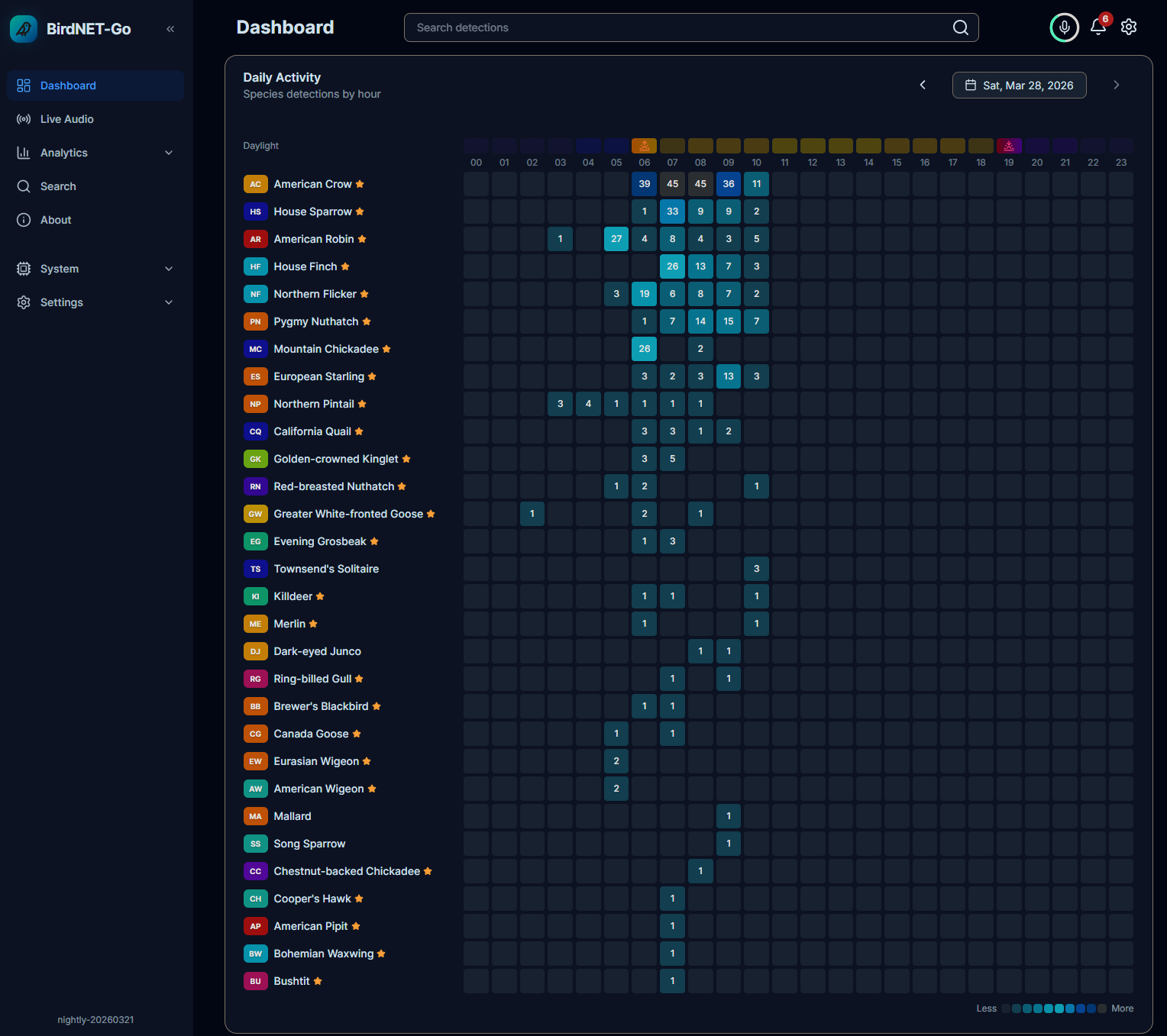Click the microphone audio level icon

pyautogui.click(x=1064, y=27)
